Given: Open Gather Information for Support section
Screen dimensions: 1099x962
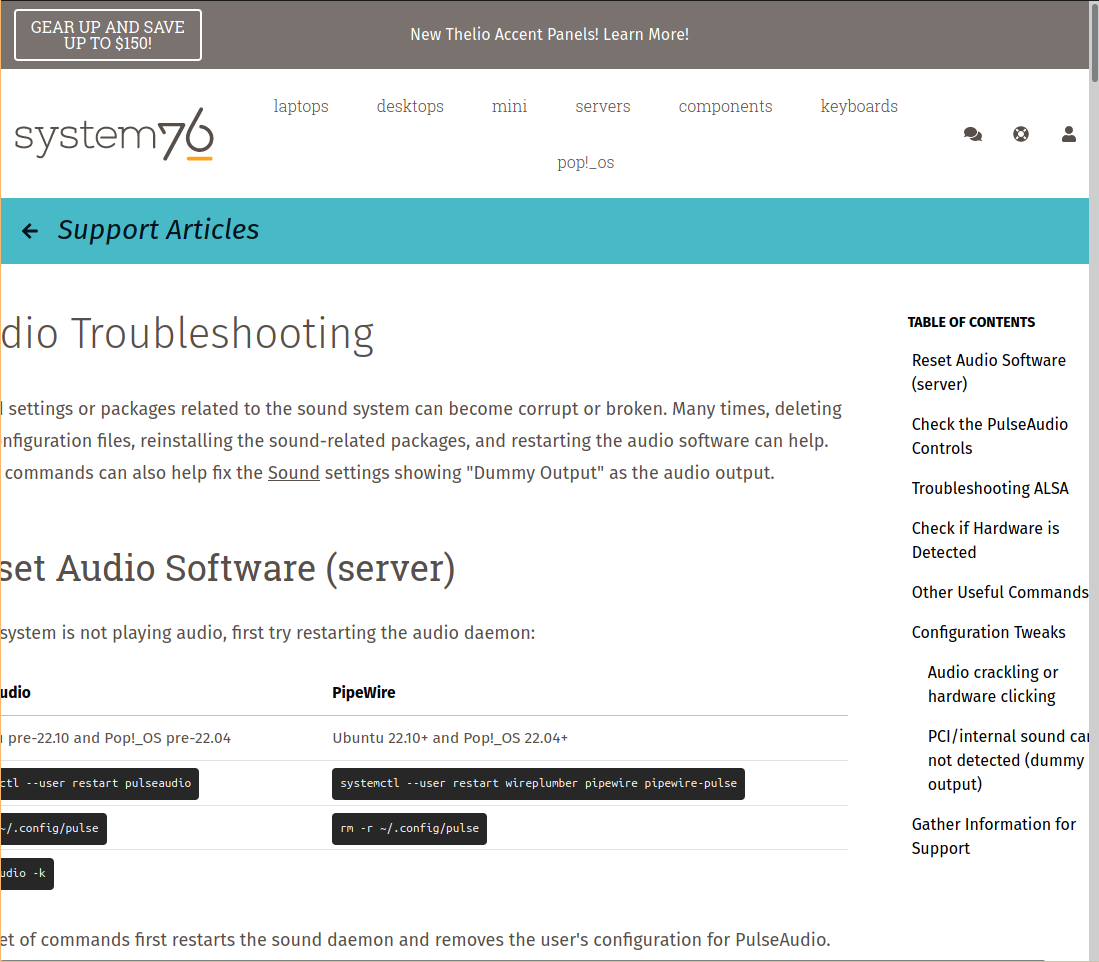Looking at the screenshot, I should pyautogui.click(x=994, y=836).
